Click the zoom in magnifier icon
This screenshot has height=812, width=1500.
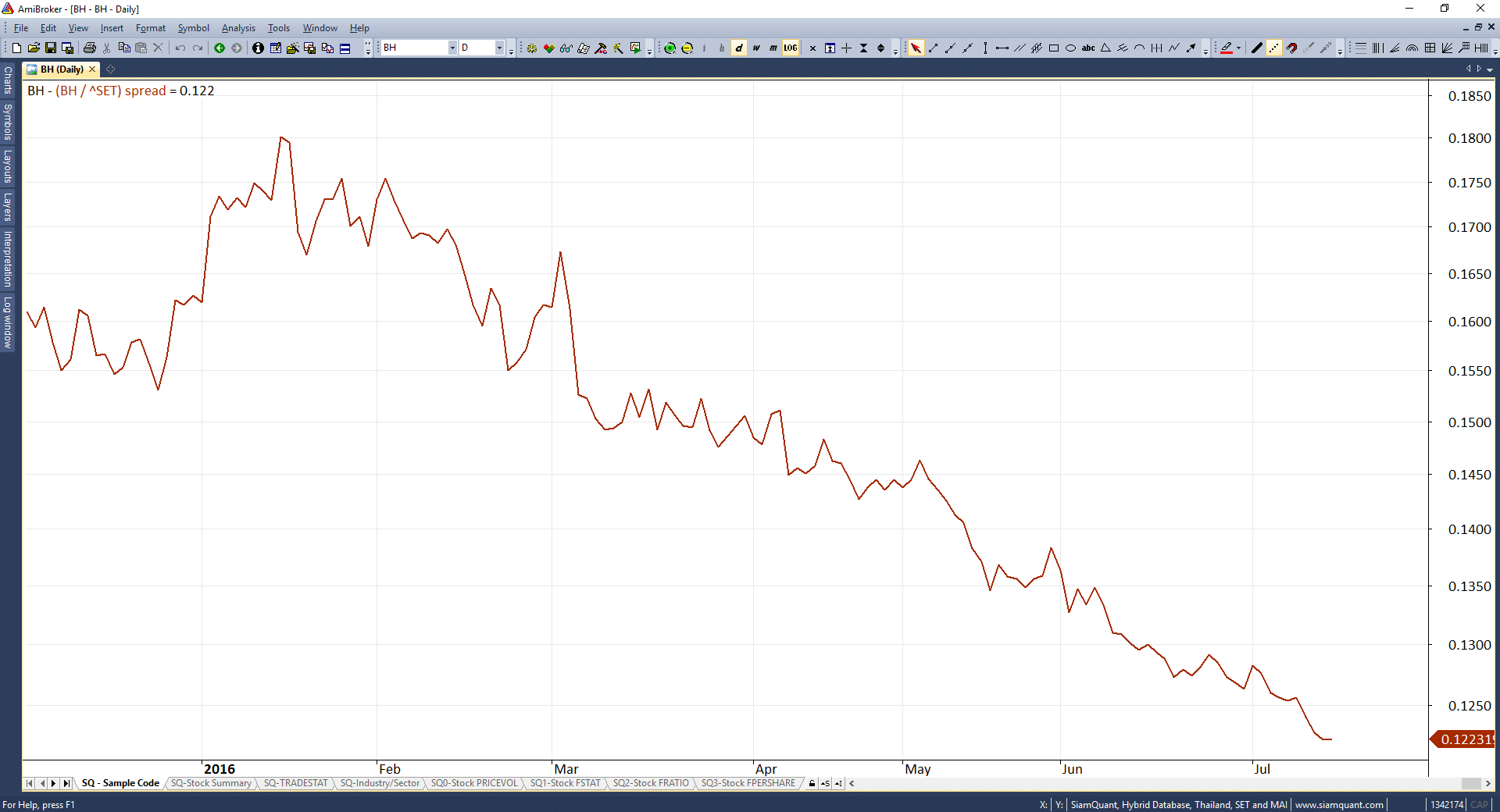coord(670,48)
